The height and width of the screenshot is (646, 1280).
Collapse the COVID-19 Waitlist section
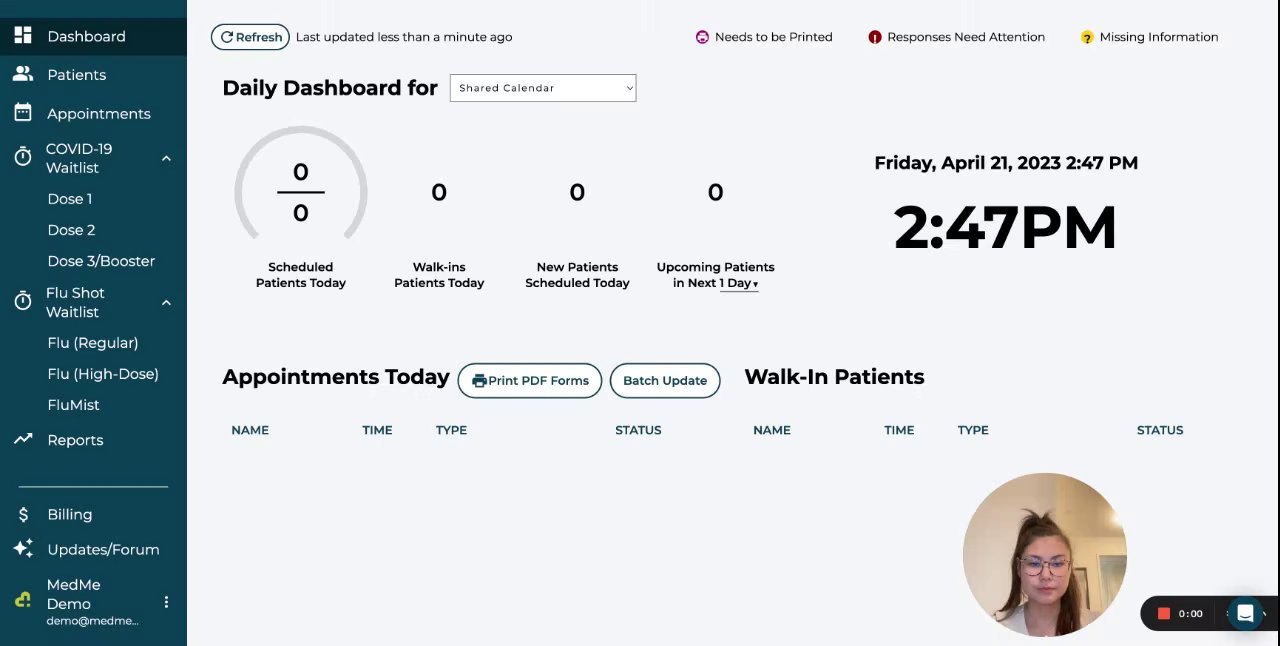[166, 158]
